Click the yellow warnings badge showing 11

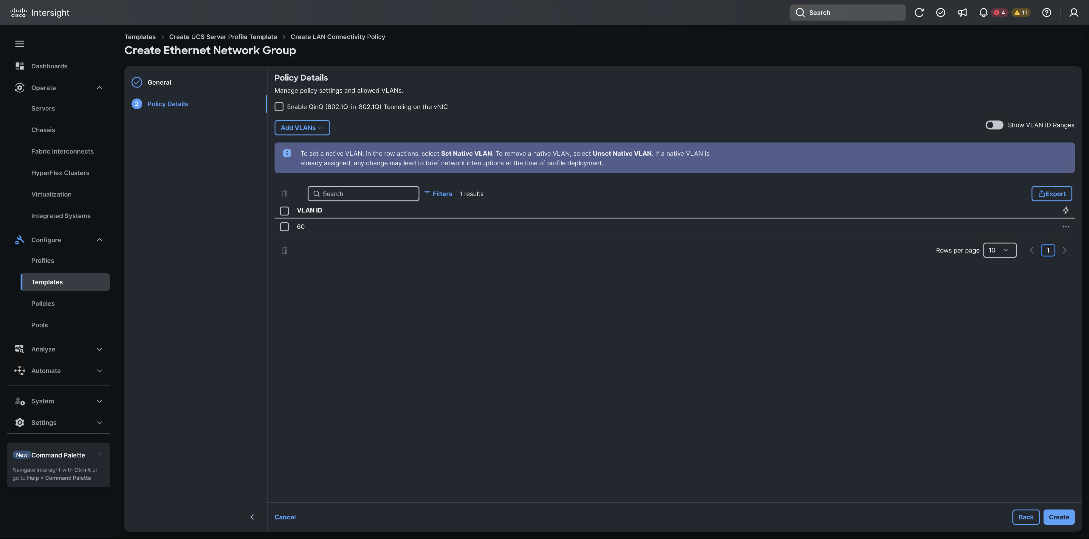(1021, 13)
